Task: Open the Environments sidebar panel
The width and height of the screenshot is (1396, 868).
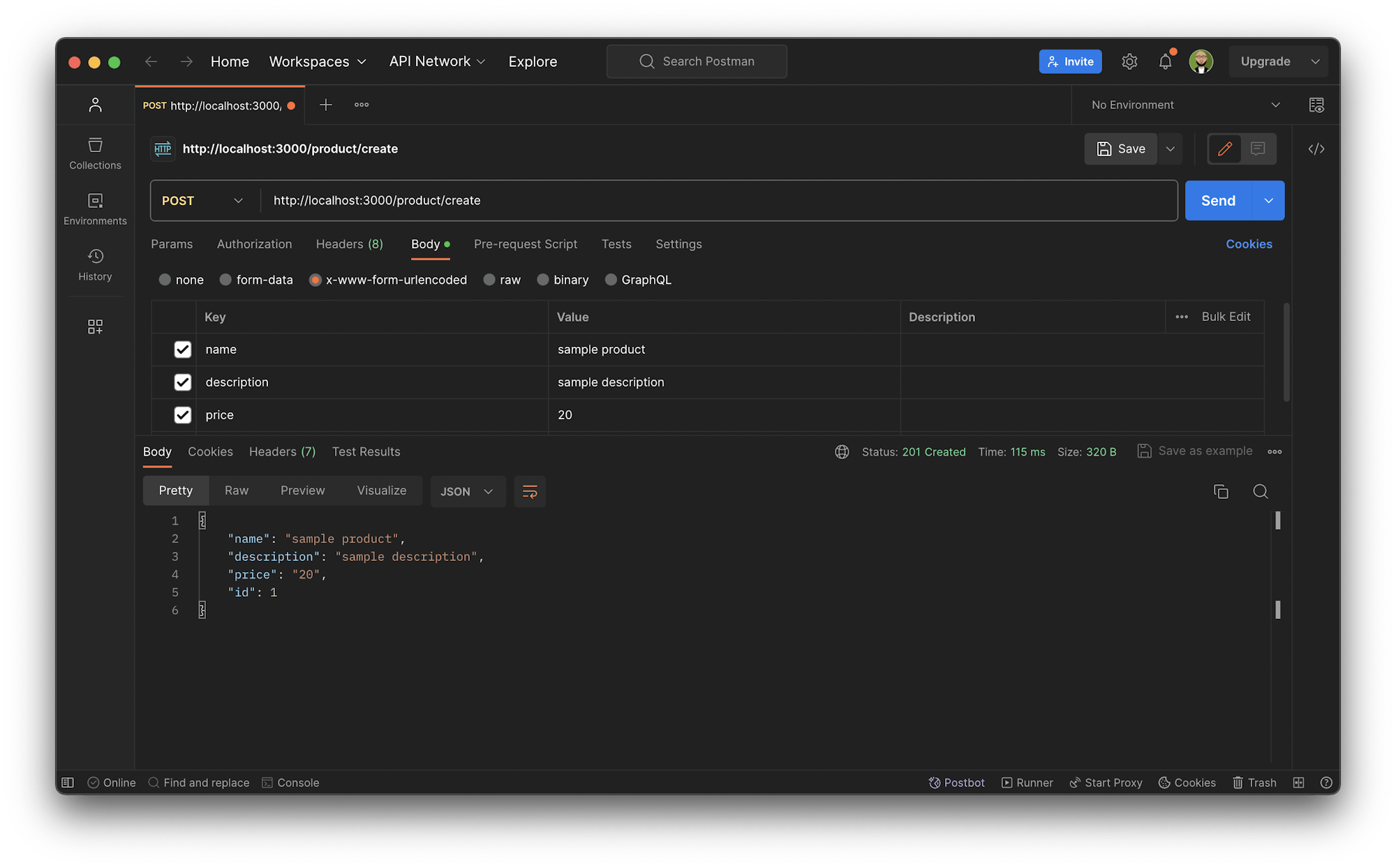Action: [95, 209]
